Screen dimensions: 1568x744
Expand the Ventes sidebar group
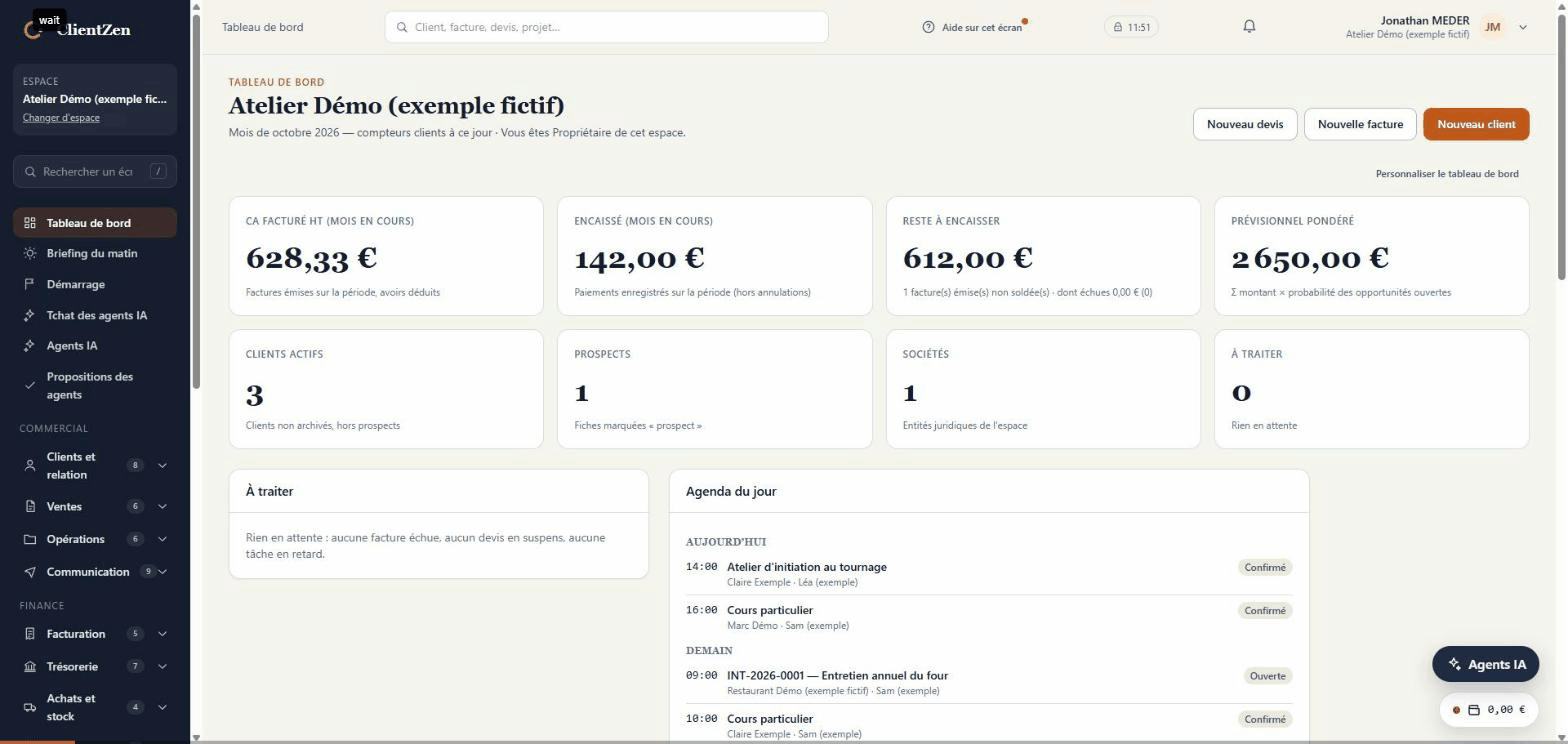[162, 507]
